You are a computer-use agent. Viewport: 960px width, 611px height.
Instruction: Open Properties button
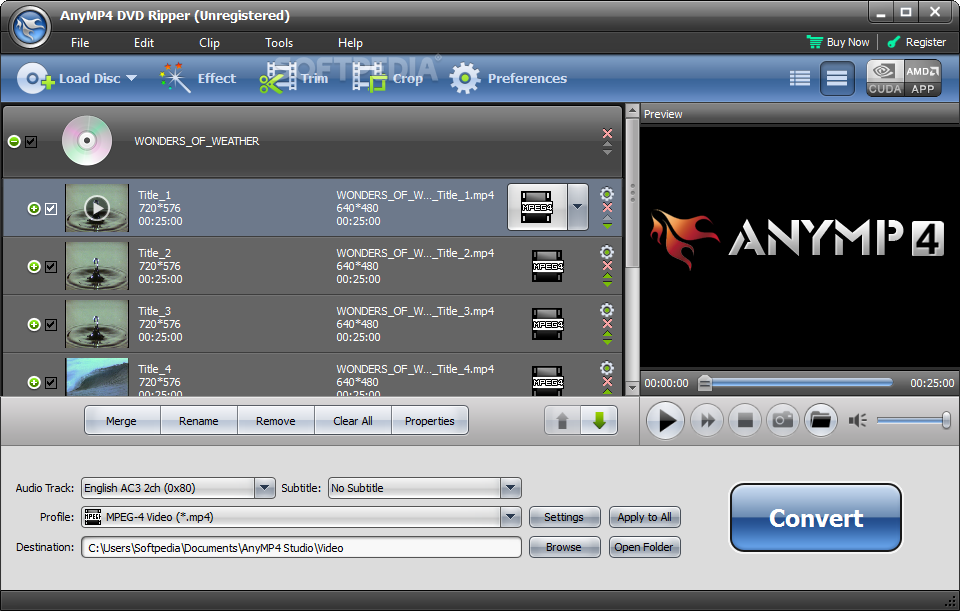pyautogui.click(x=430, y=421)
